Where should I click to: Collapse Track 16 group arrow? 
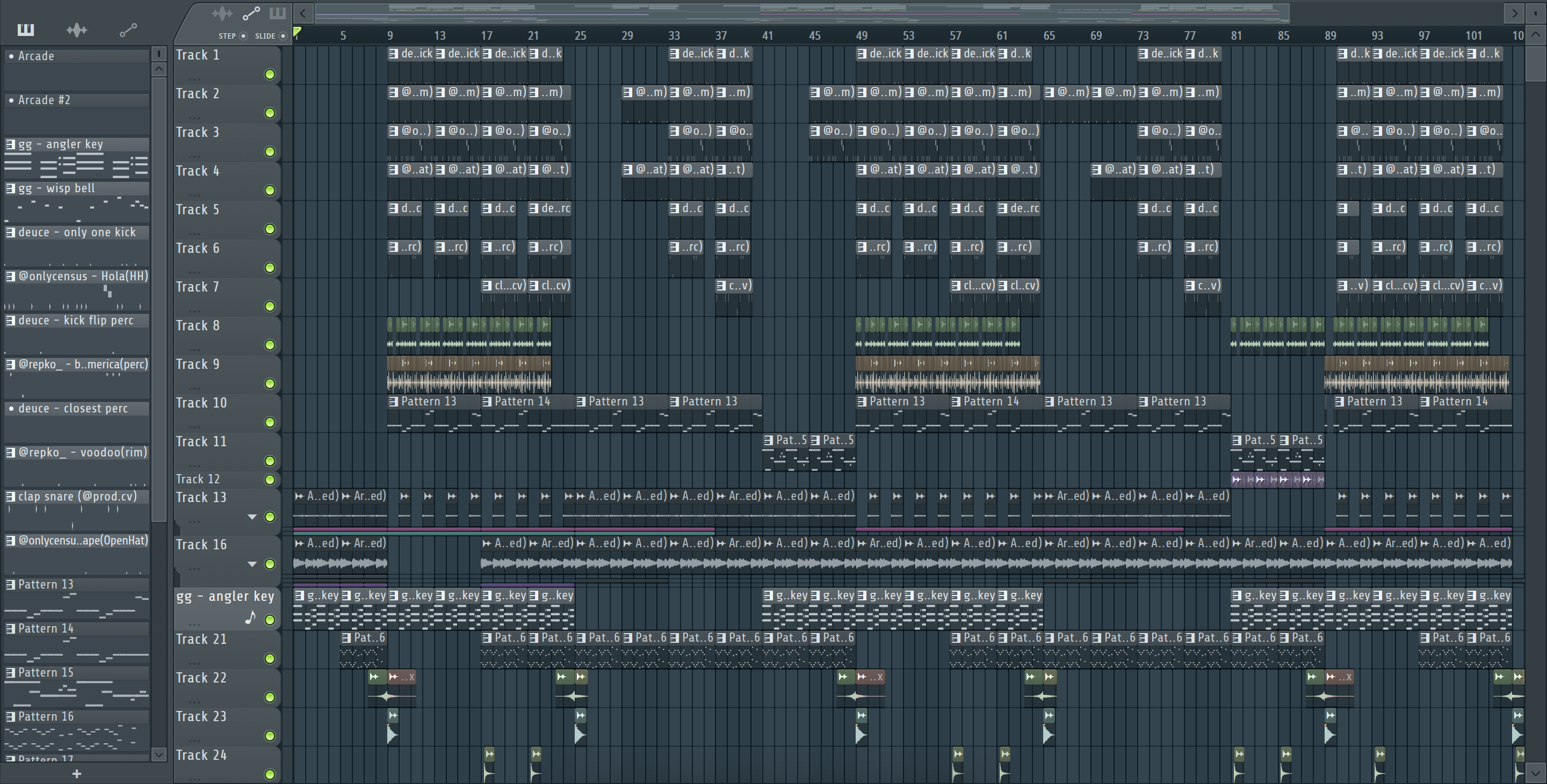[252, 564]
